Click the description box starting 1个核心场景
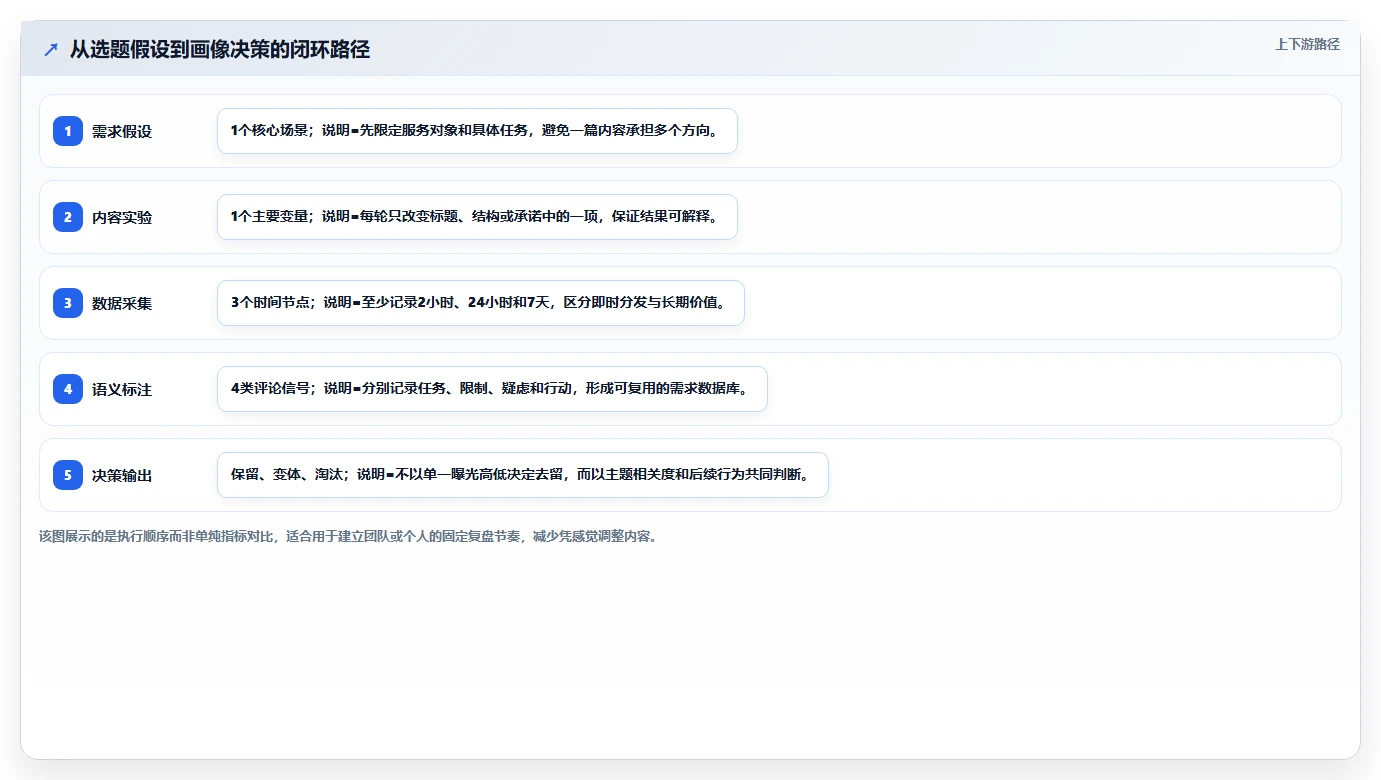Image resolution: width=1381 pixels, height=780 pixels. (477, 131)
